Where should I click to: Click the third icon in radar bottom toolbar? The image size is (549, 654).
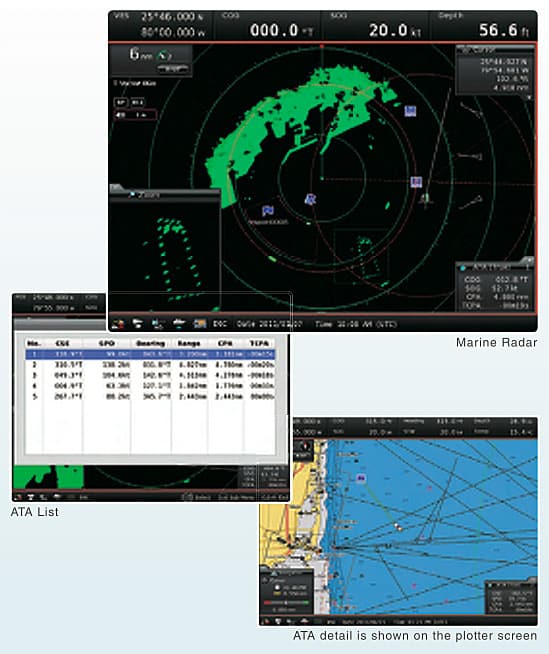point(158,324)
